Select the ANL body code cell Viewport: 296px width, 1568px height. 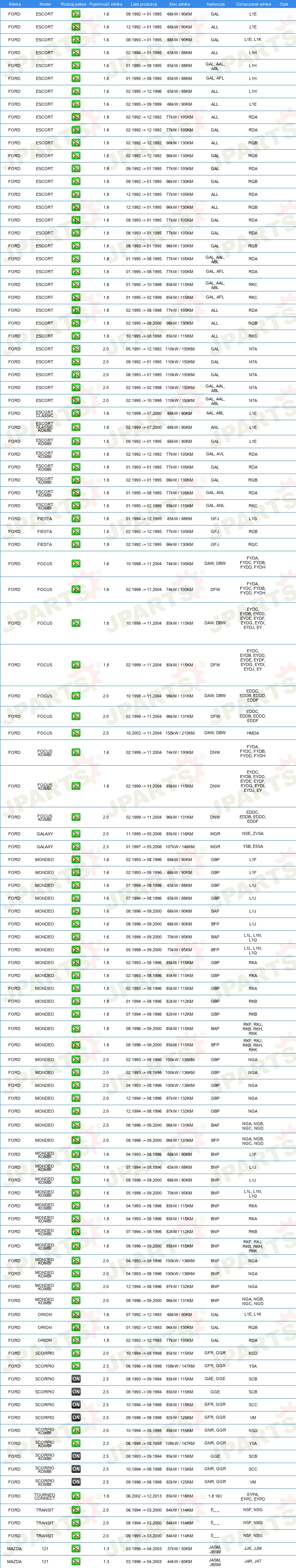pyautogui.click(x=215, y=427)
